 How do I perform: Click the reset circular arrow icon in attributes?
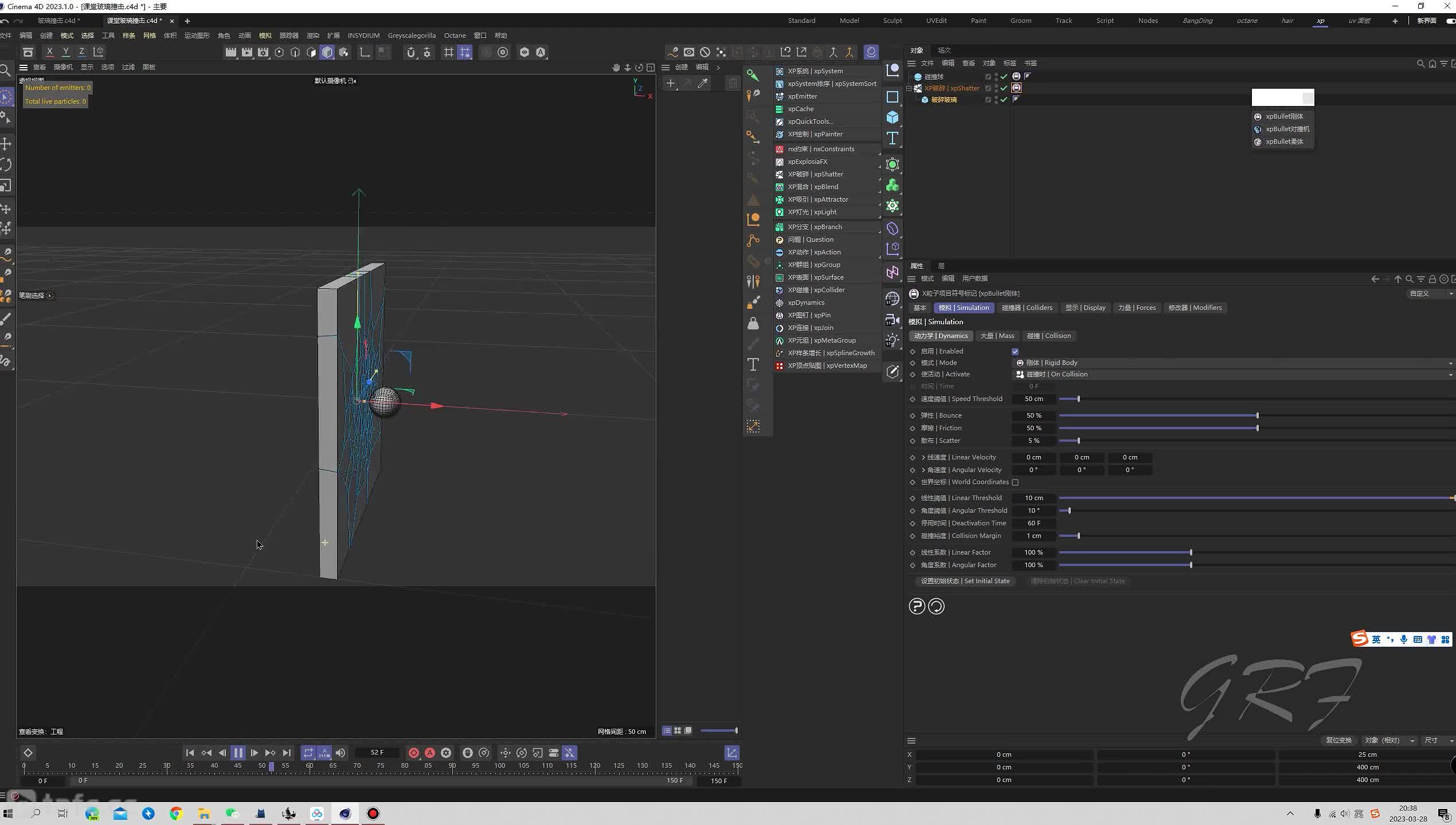(x=936, y=606)
